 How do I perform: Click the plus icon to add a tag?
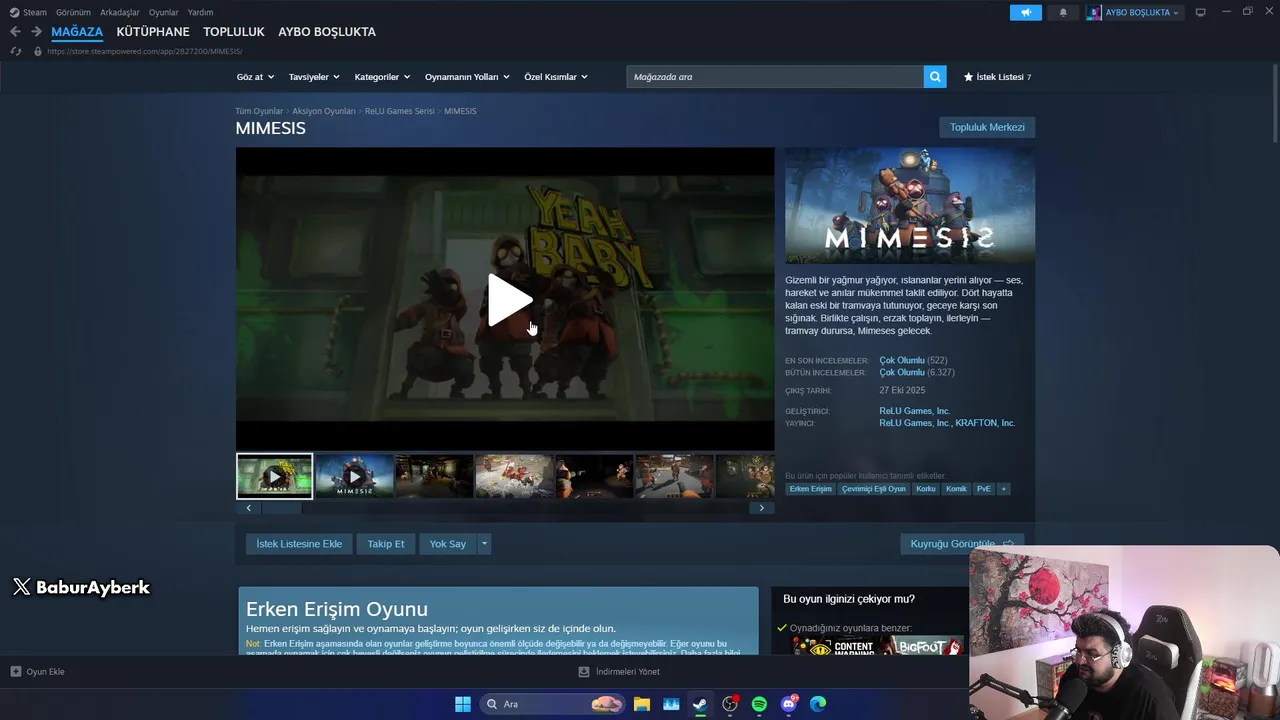pyautogui.click(x=1003, y=489)
